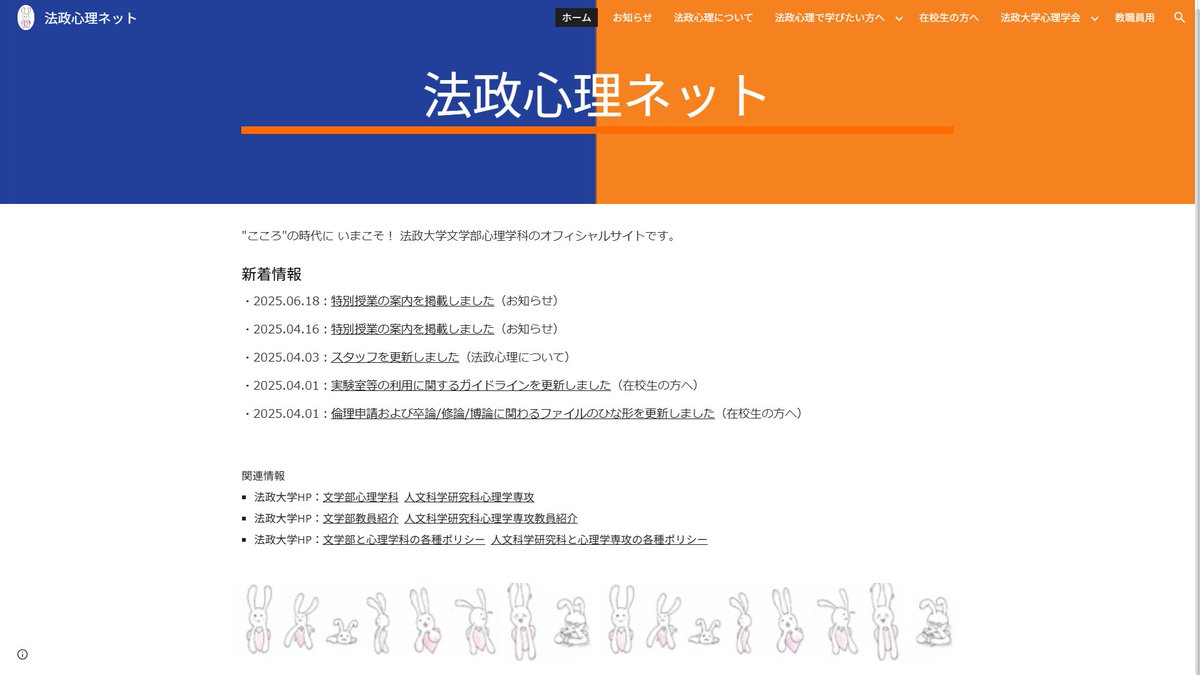Click the info icon at bottom left
The width and height of the screenshot is (1200, 675).
click(23, 654)
